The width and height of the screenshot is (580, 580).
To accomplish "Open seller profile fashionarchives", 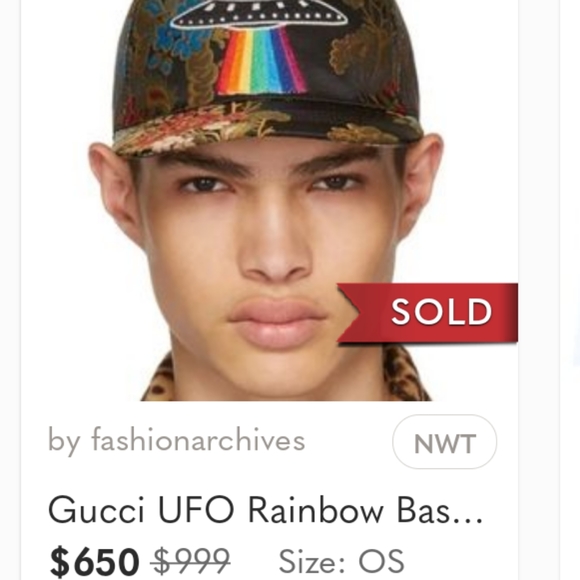I will pos(198,441).
